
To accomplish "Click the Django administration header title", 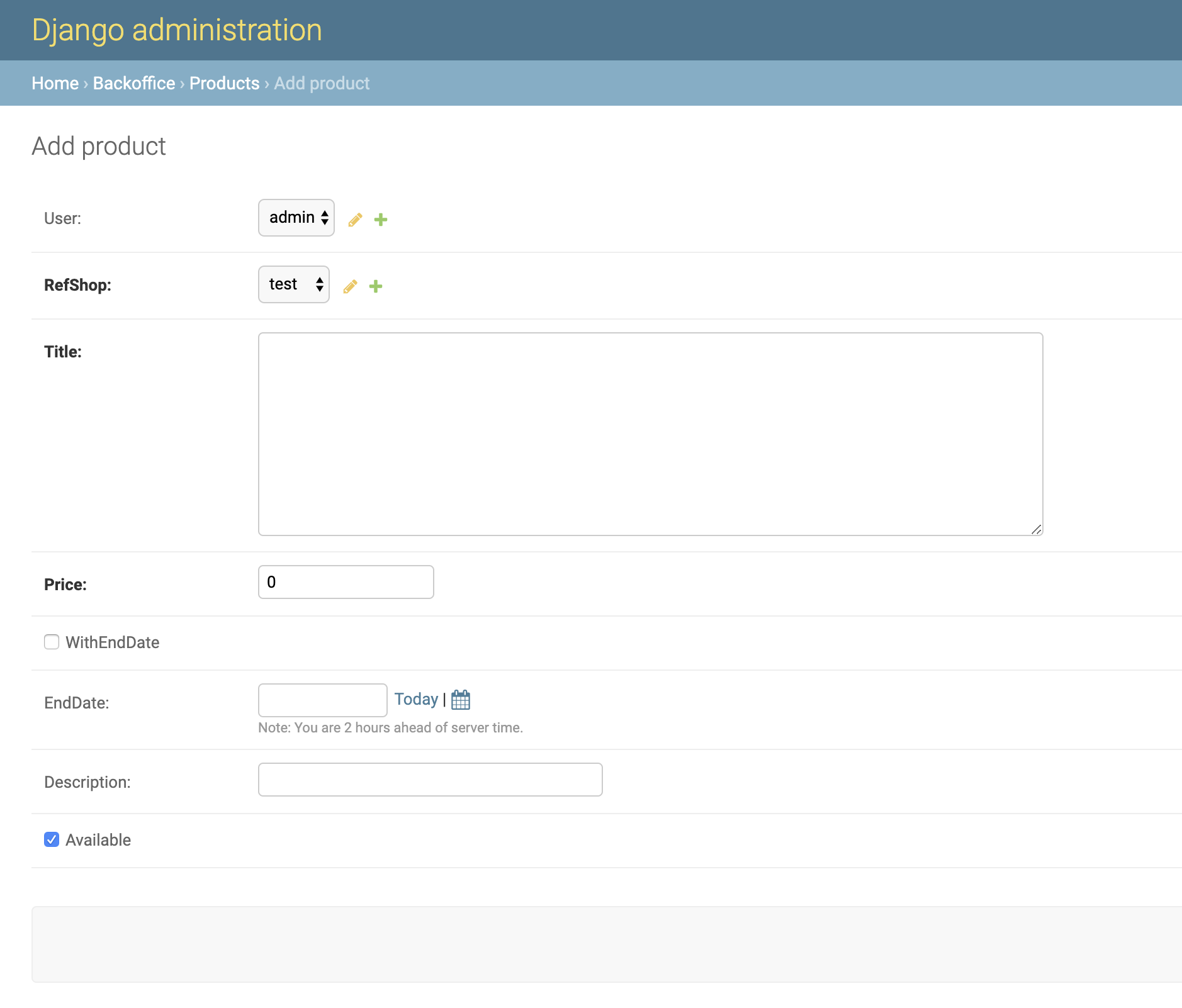I will (x=177, y=30).
